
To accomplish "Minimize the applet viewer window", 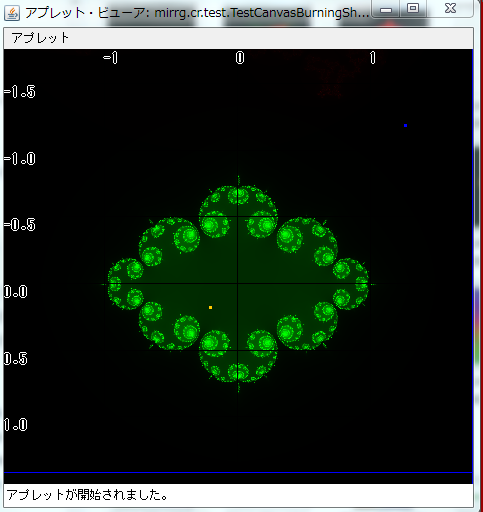I will click(x=386, y=9).
